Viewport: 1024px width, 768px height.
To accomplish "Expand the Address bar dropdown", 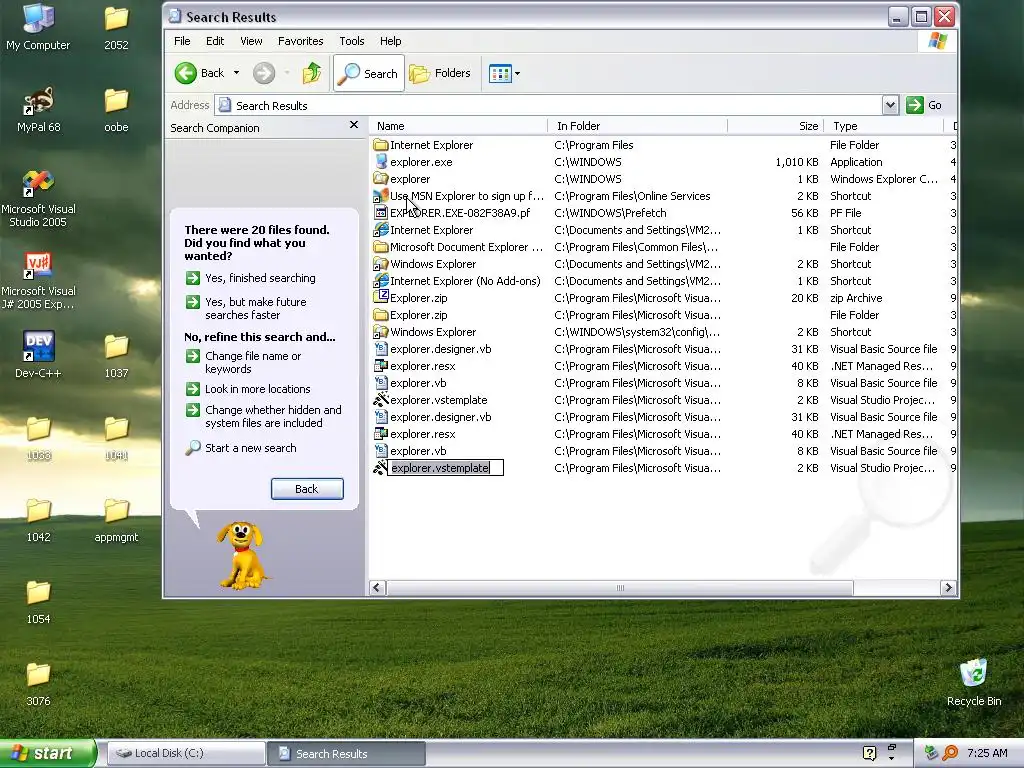I will (x=889, y=105).
